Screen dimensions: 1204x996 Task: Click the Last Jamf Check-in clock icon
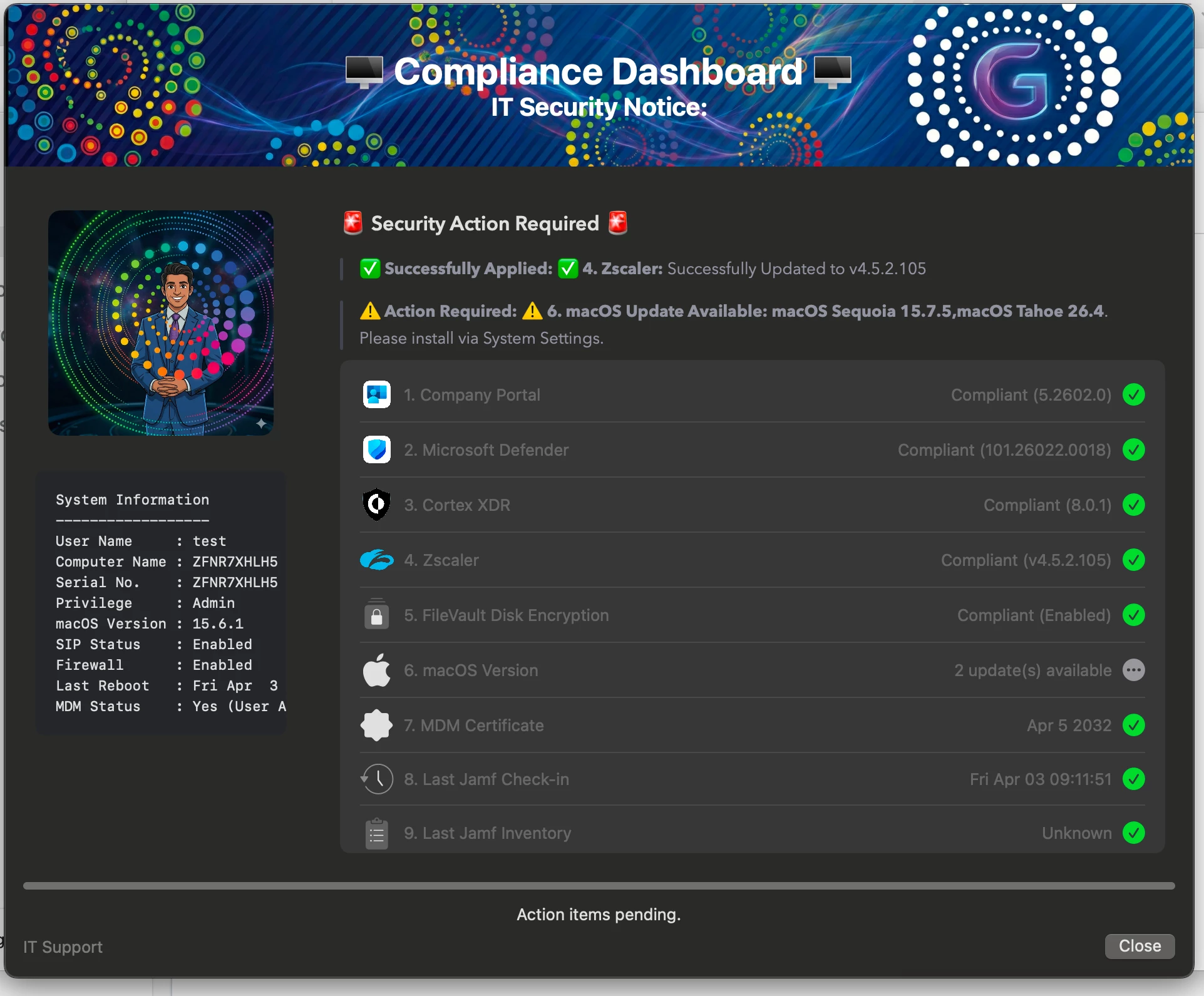[x=378, y=779]
